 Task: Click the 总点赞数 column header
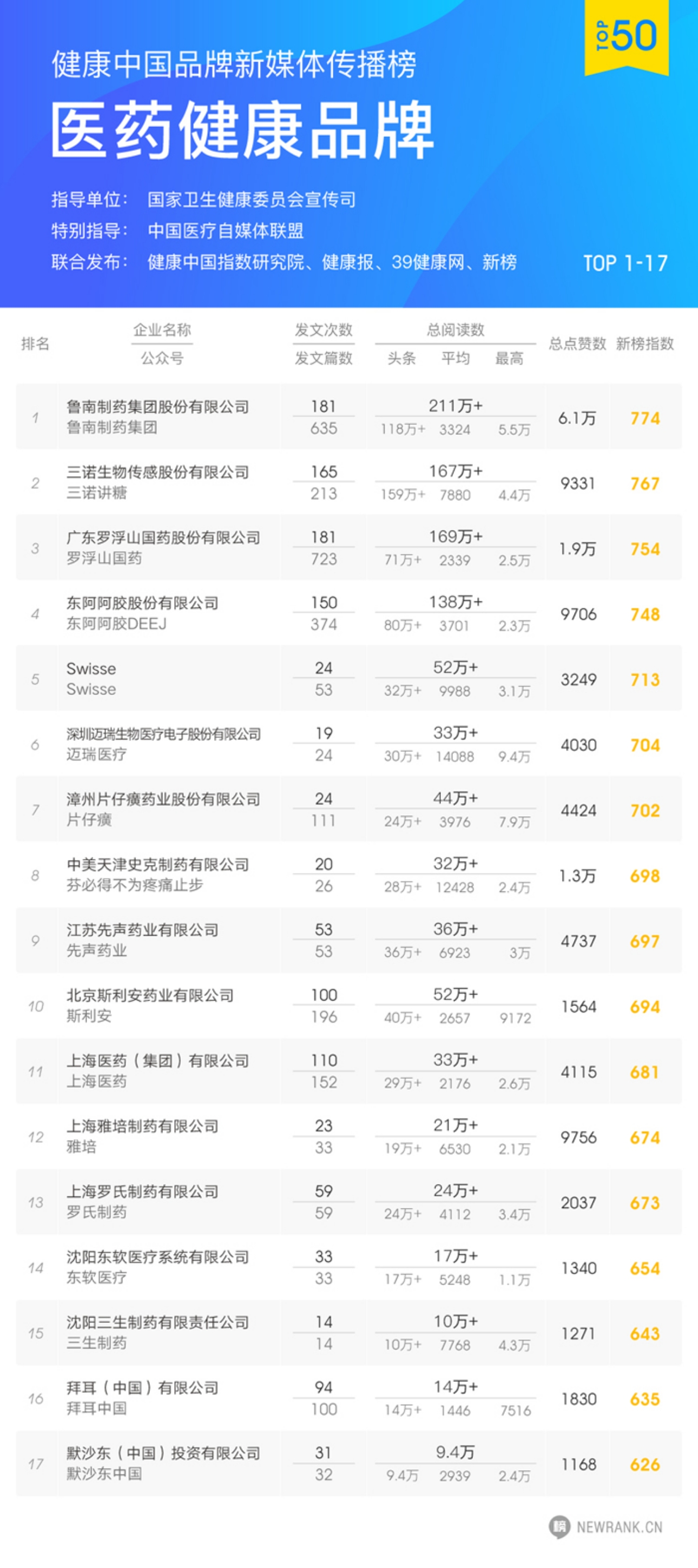click(x=577, y=344)
